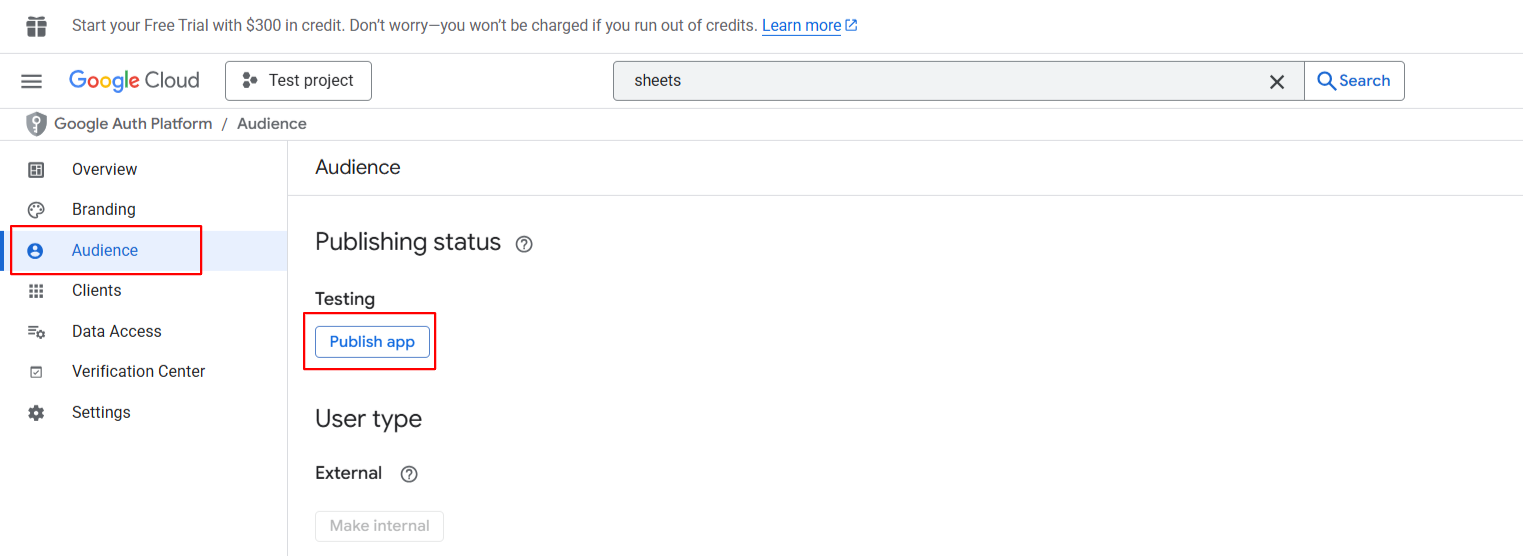Image resolution: width=1523 pixels, height=556 pixels.
Task: Click the Verification Center checkbox icon
Action: (36, 372)
